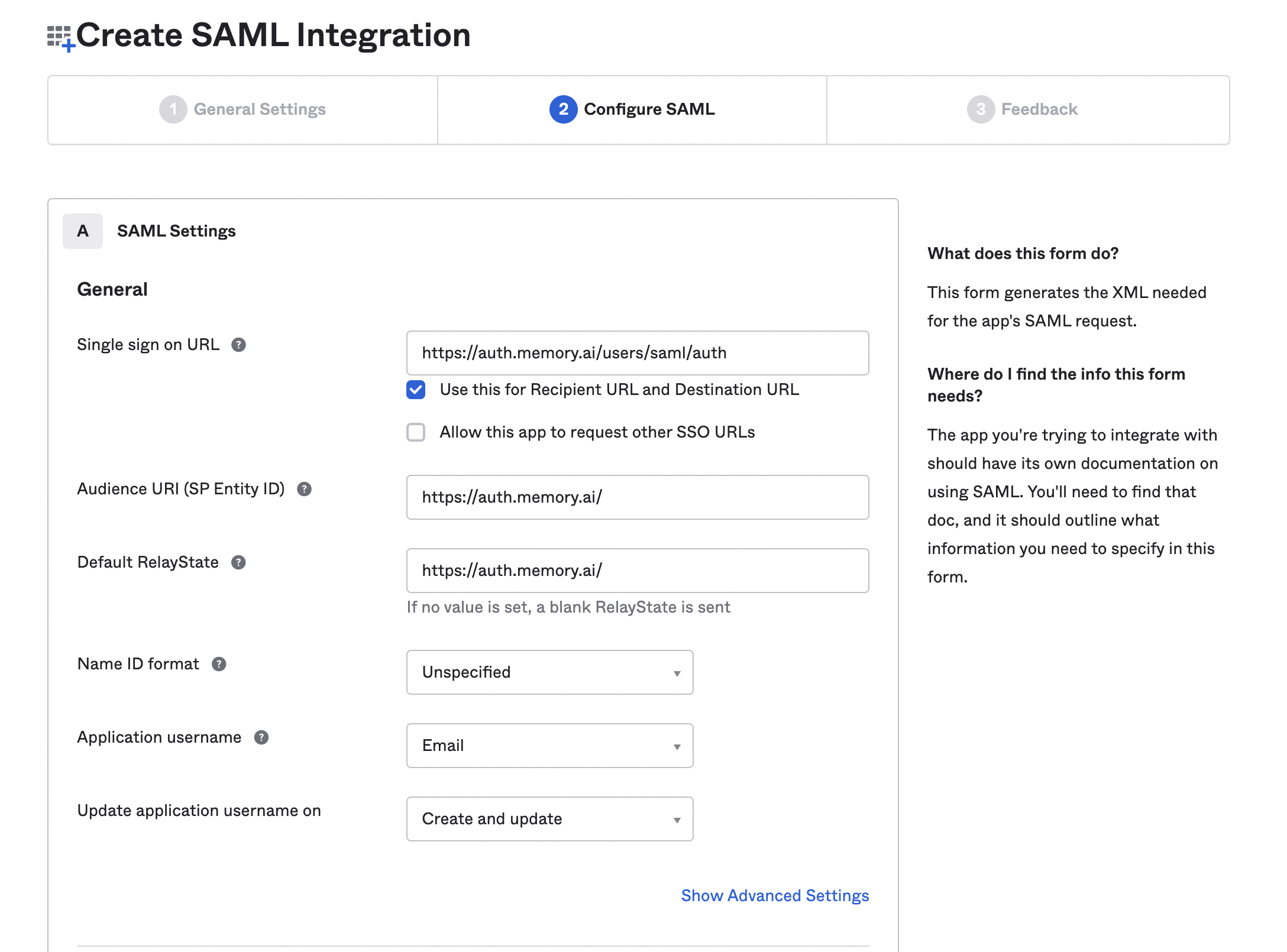This screenshot has width=1287, height=952.
Task: Click the blue step 2 circle
Action: [562, 109]
